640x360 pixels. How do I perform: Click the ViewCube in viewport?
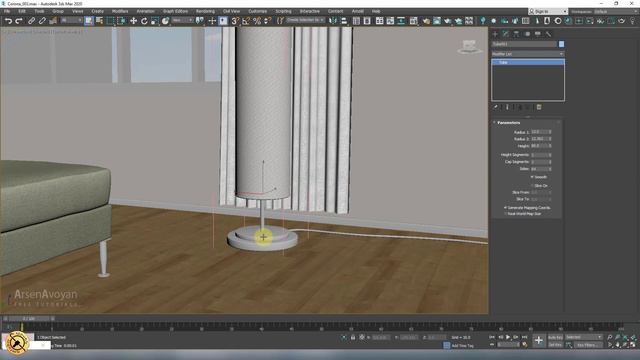469,46
